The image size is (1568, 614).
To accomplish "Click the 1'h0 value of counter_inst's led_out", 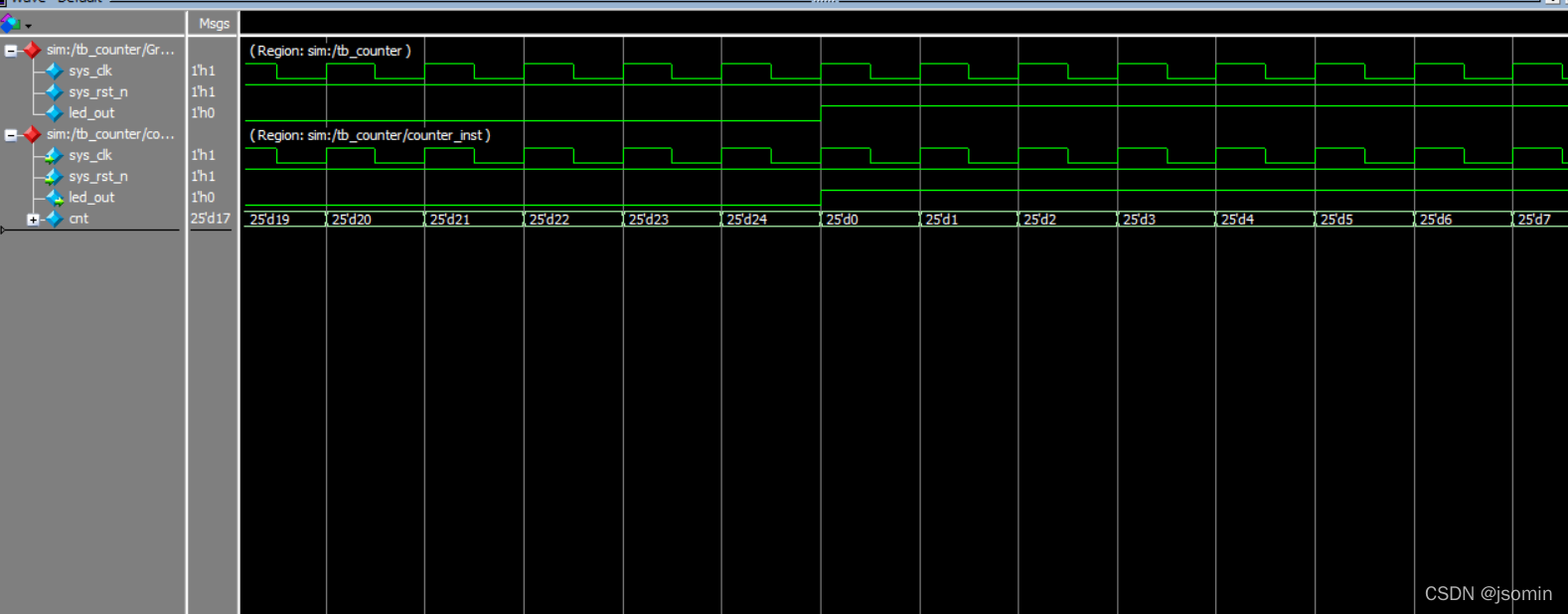I will [203, 197].
